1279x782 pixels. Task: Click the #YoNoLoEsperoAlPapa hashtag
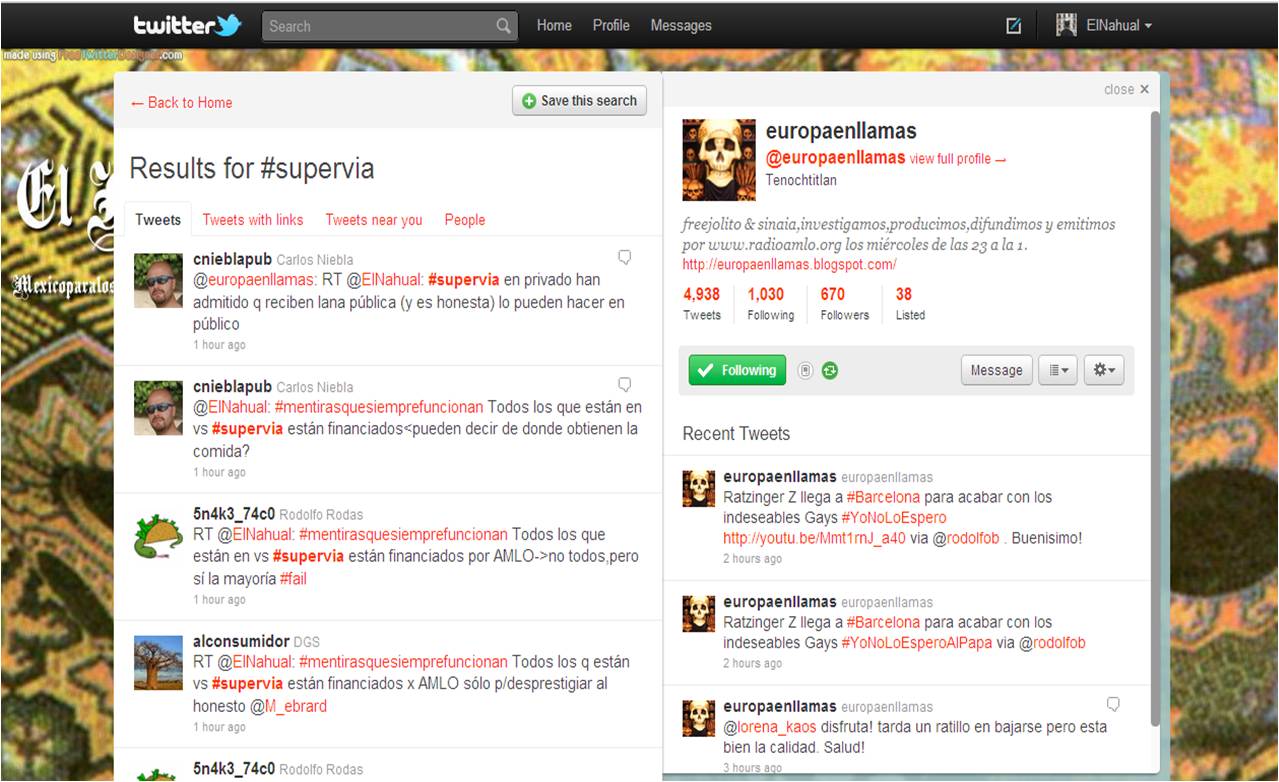pyautogui.click(x=917, y=643)
